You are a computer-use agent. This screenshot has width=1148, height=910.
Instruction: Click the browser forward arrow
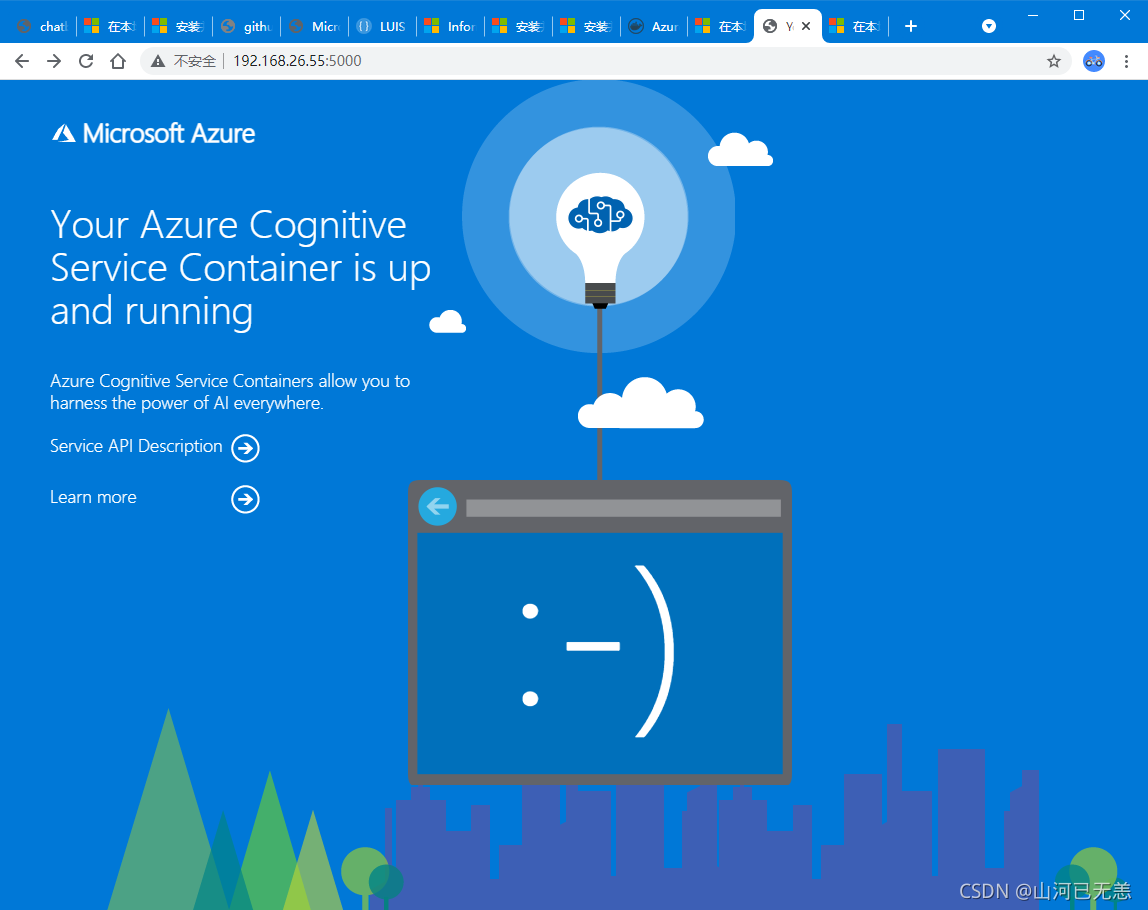[54, 61]
